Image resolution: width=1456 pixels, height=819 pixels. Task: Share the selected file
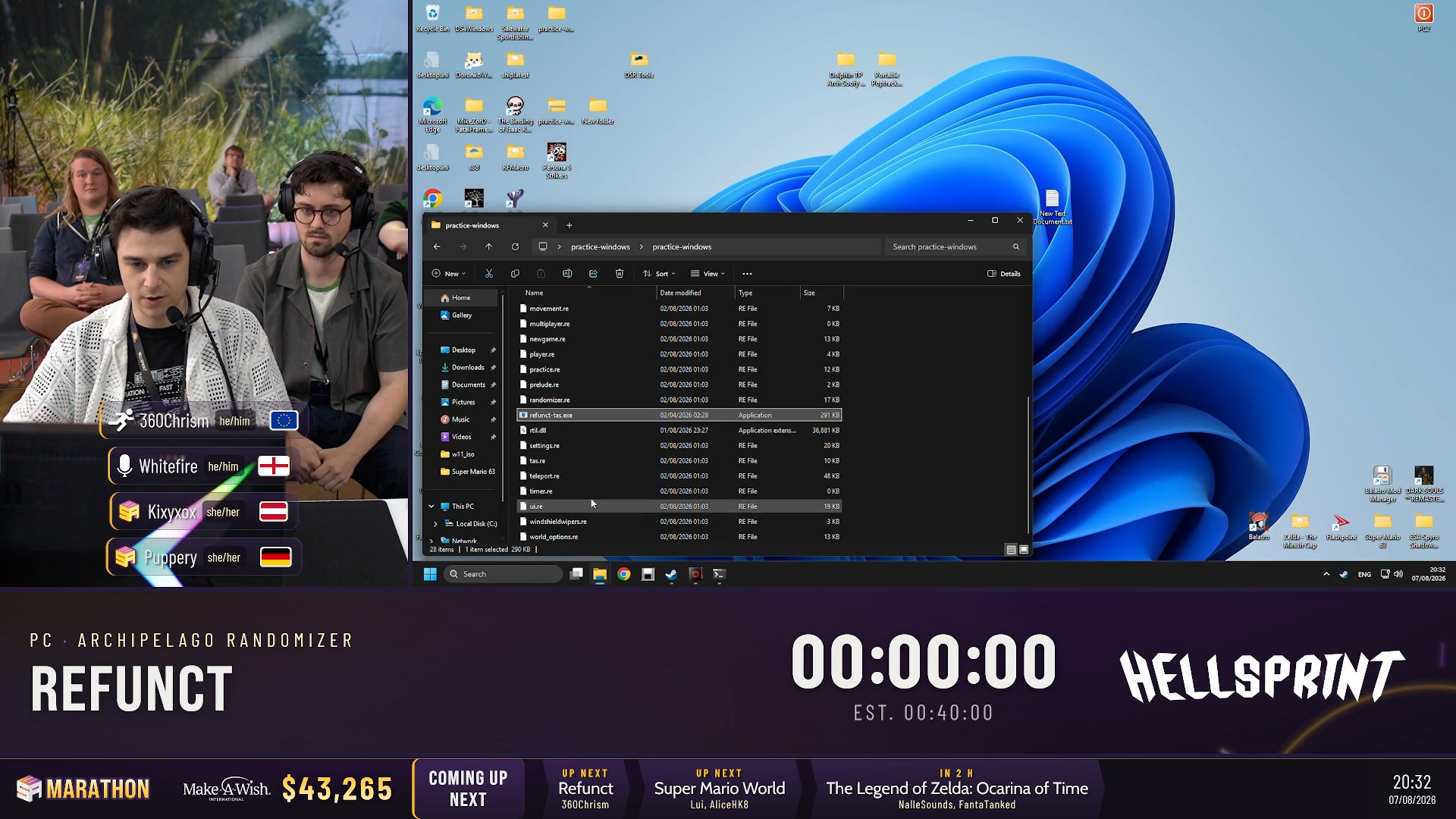pyautogui.click(x=593, y=274)
